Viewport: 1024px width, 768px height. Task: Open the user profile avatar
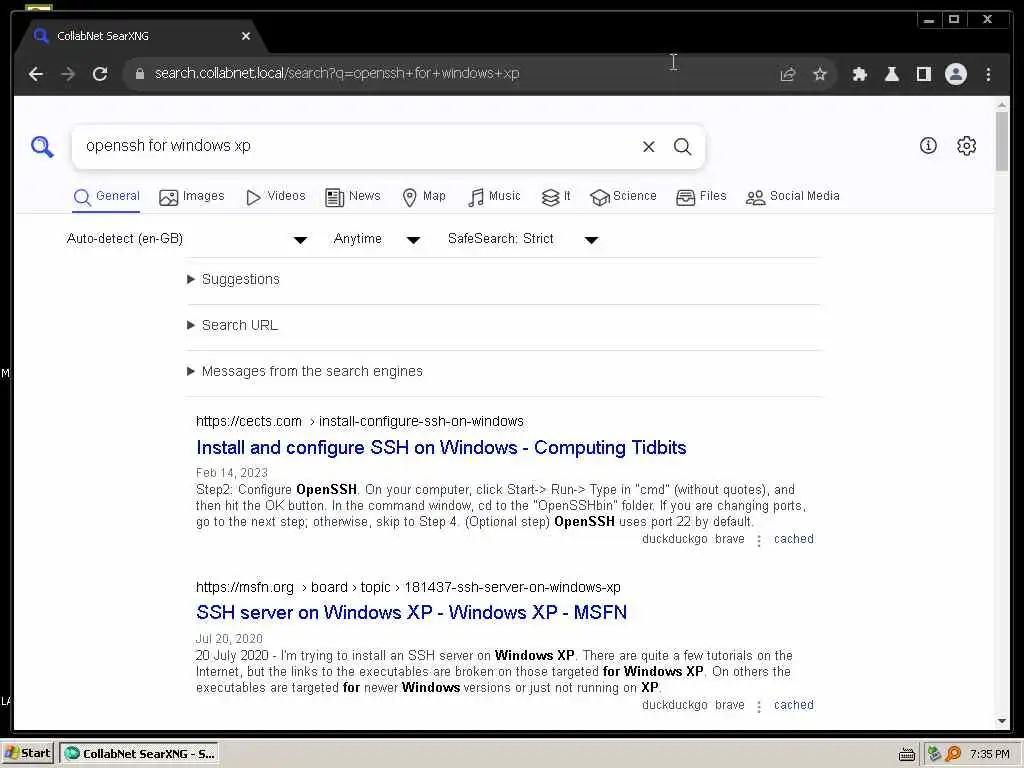pyautogui.click(x=955, y=74)
